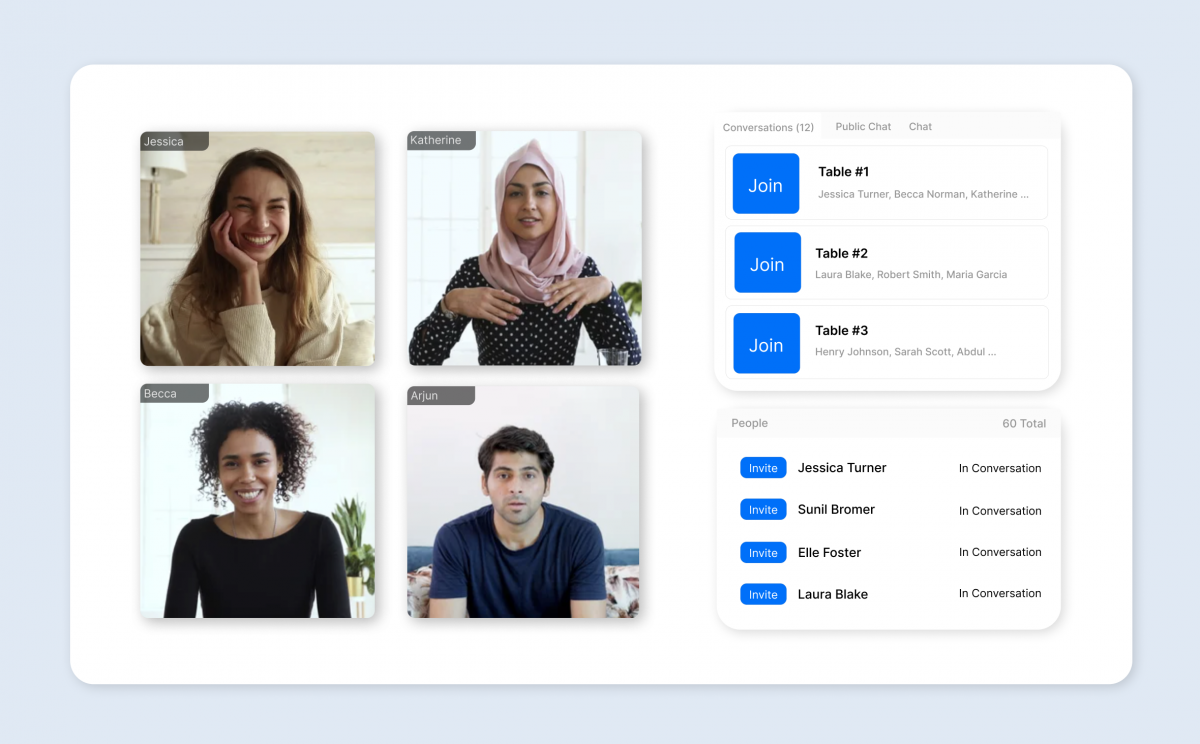Select Jessica's video tile
The image size is (1200, 744).
[257, 249]
